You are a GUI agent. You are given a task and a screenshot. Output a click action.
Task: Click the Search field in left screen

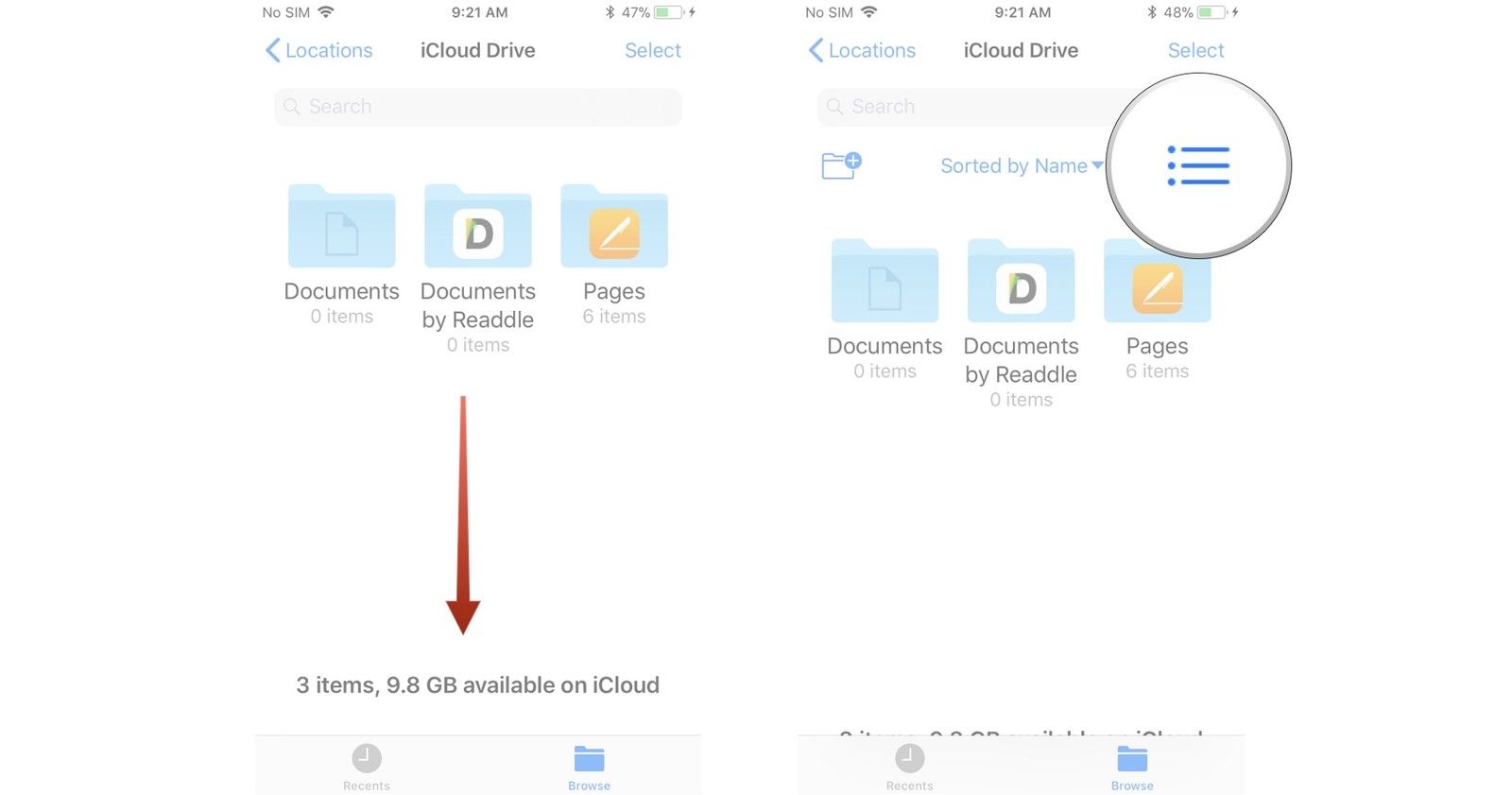tap(477, 107)
